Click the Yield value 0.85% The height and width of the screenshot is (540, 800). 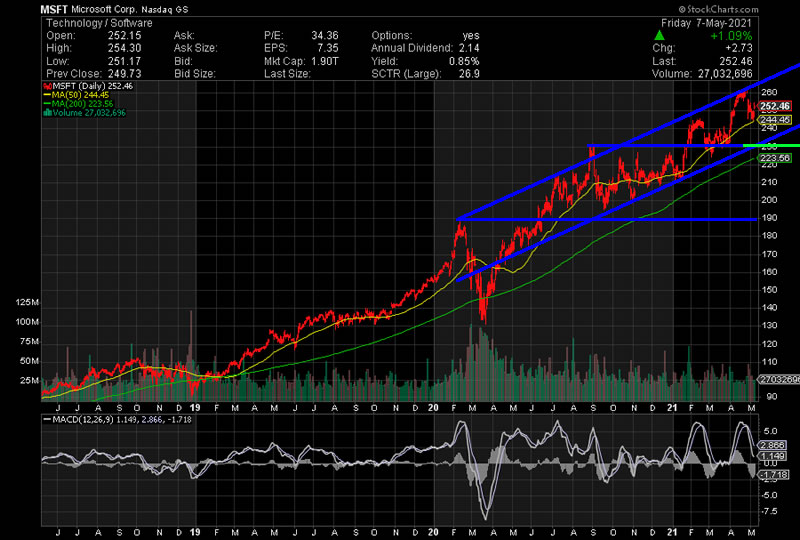[464, 61]
